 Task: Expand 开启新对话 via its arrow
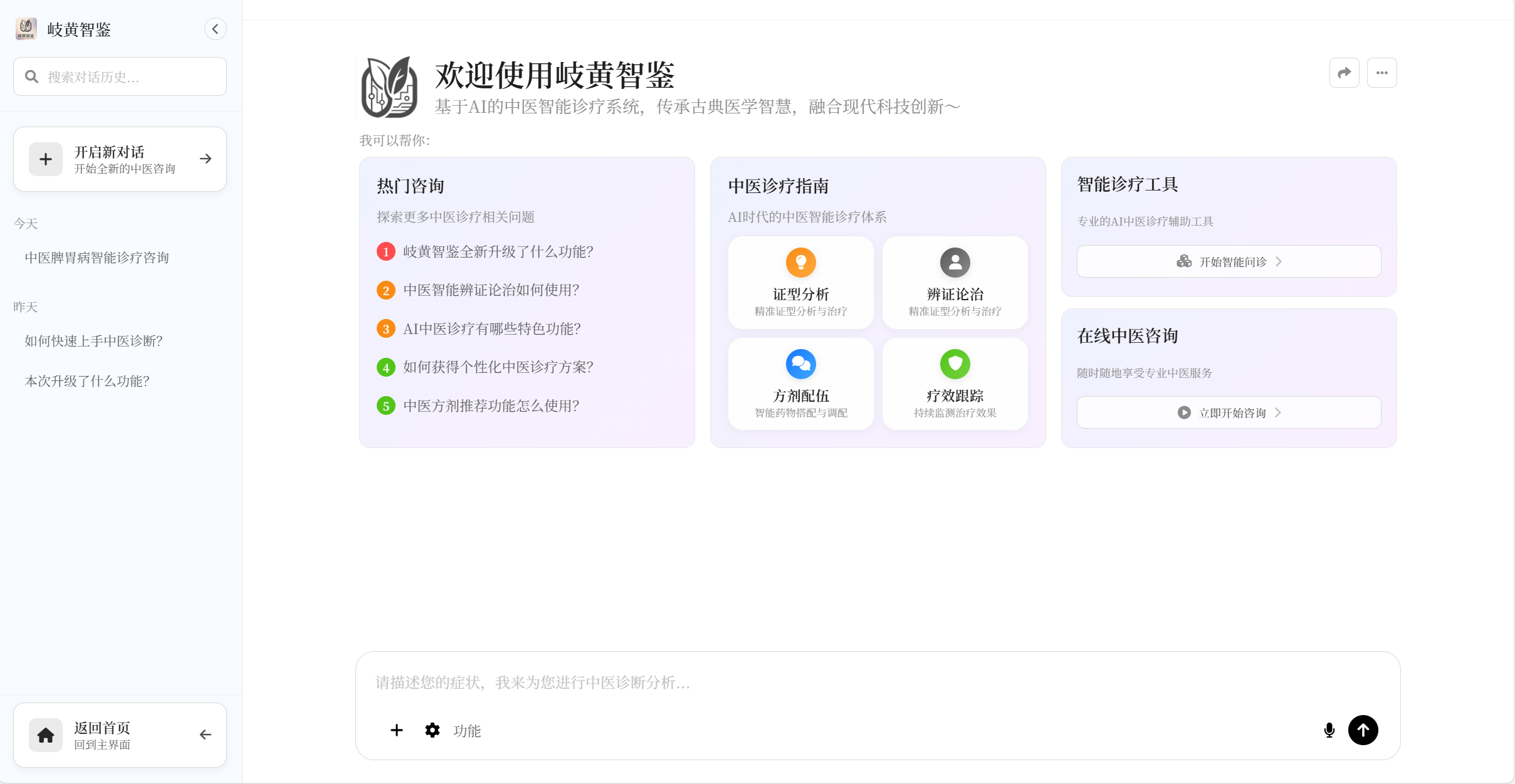(x=205, y=159)
